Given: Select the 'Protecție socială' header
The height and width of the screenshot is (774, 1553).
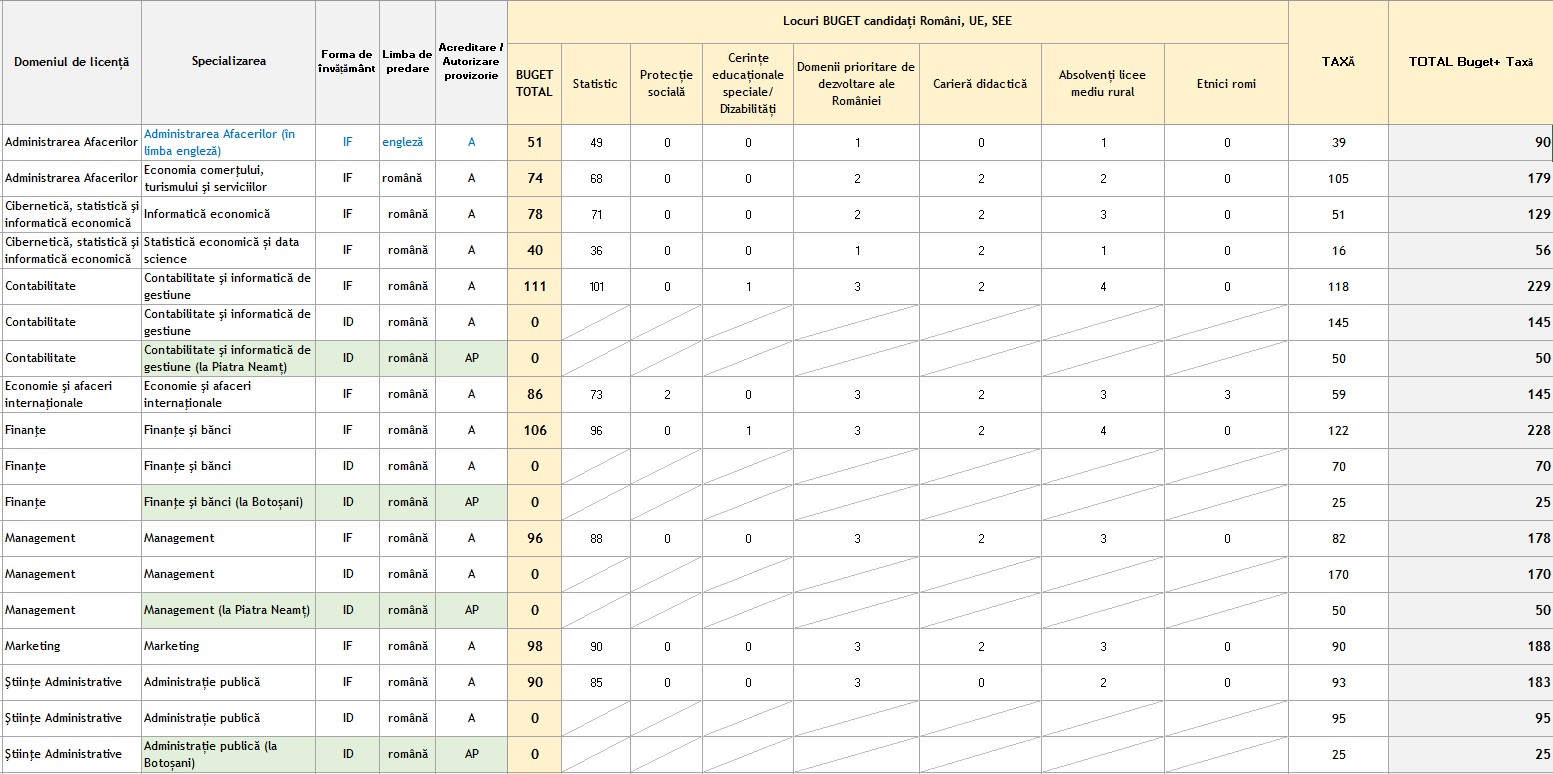Looking at the screenshot, I should [666, 84].
